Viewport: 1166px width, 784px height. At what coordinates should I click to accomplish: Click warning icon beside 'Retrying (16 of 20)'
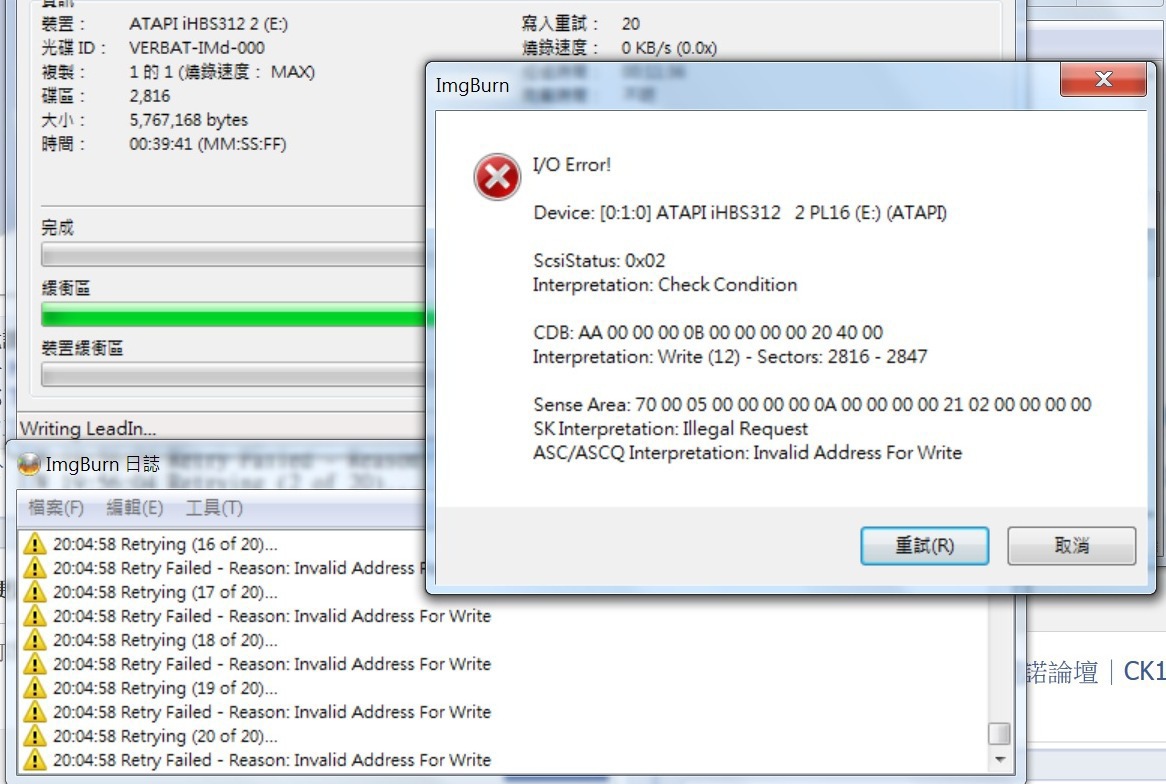pyautogui.click(x=34, y=544)
